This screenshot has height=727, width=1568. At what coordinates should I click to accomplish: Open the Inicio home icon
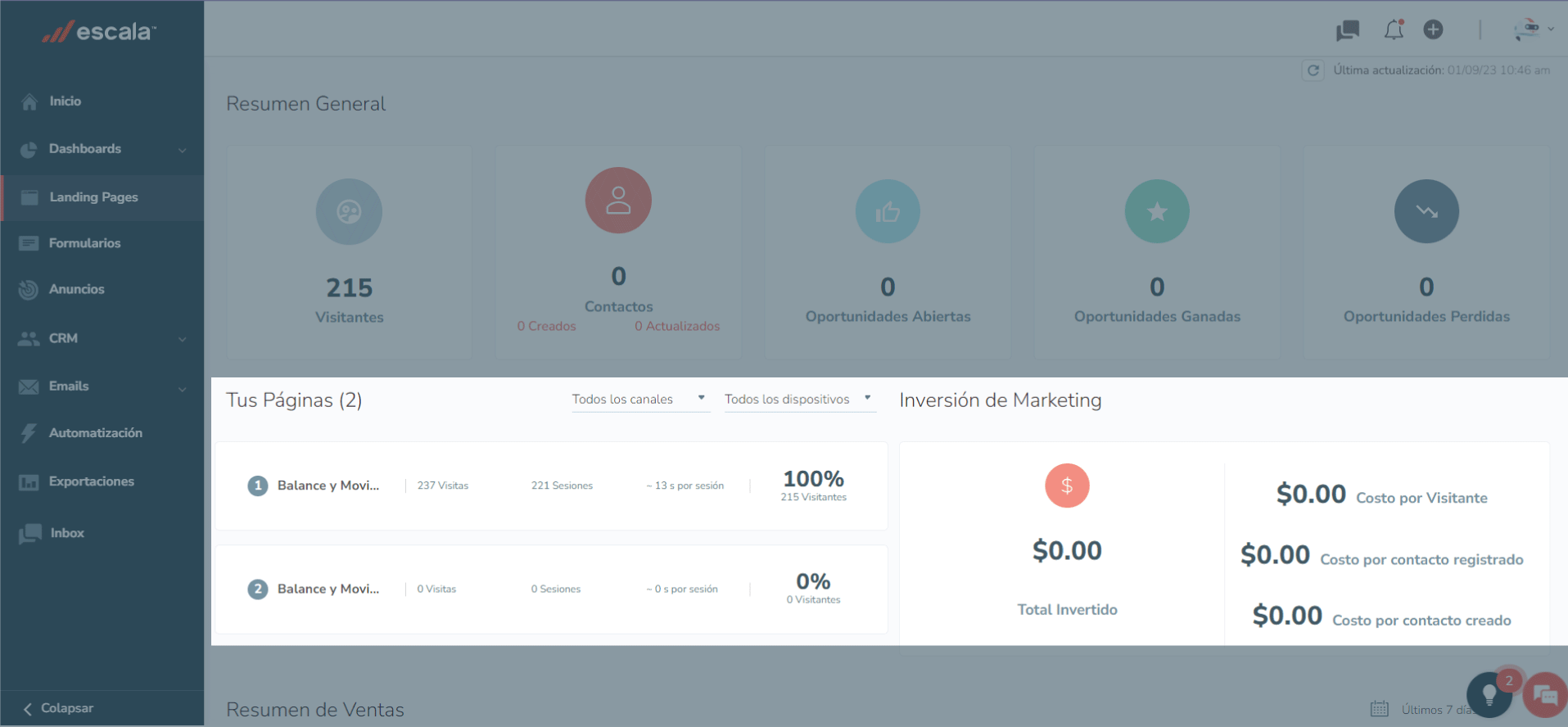29,102
